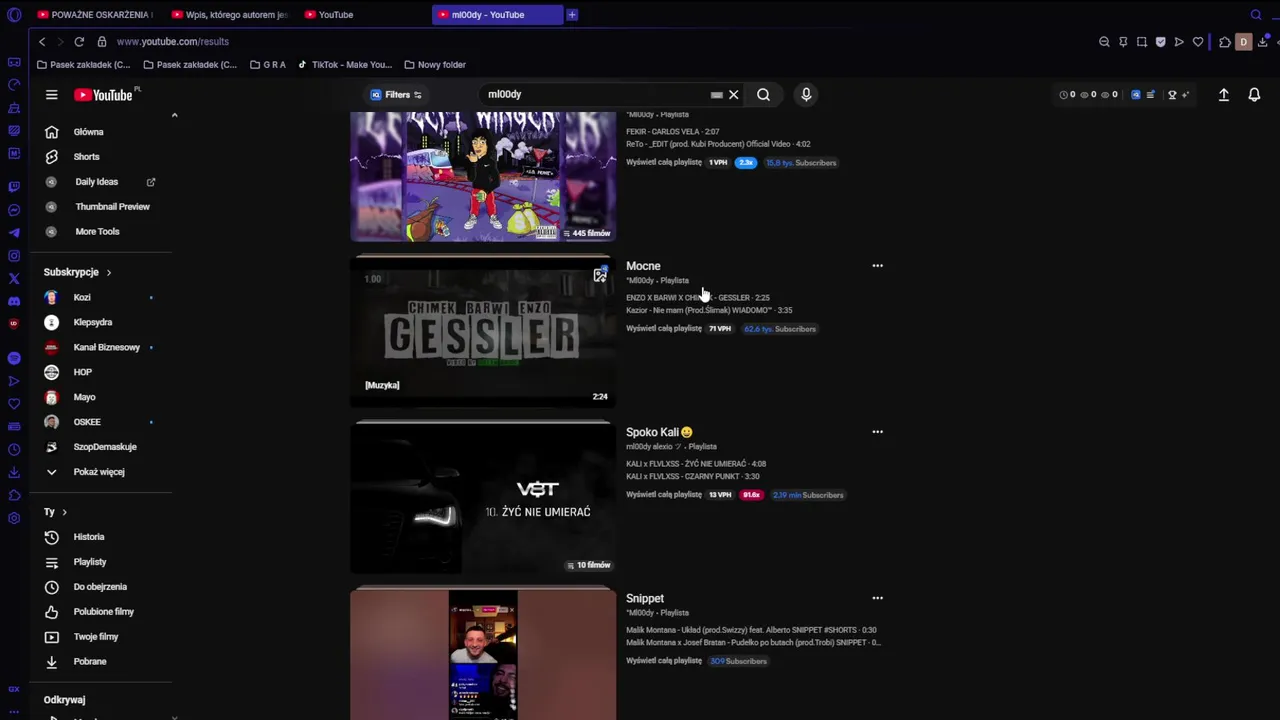This screenshot has height=720, width=1280.
Task: Open More Tools entry
Action: (x=97, y=232)
